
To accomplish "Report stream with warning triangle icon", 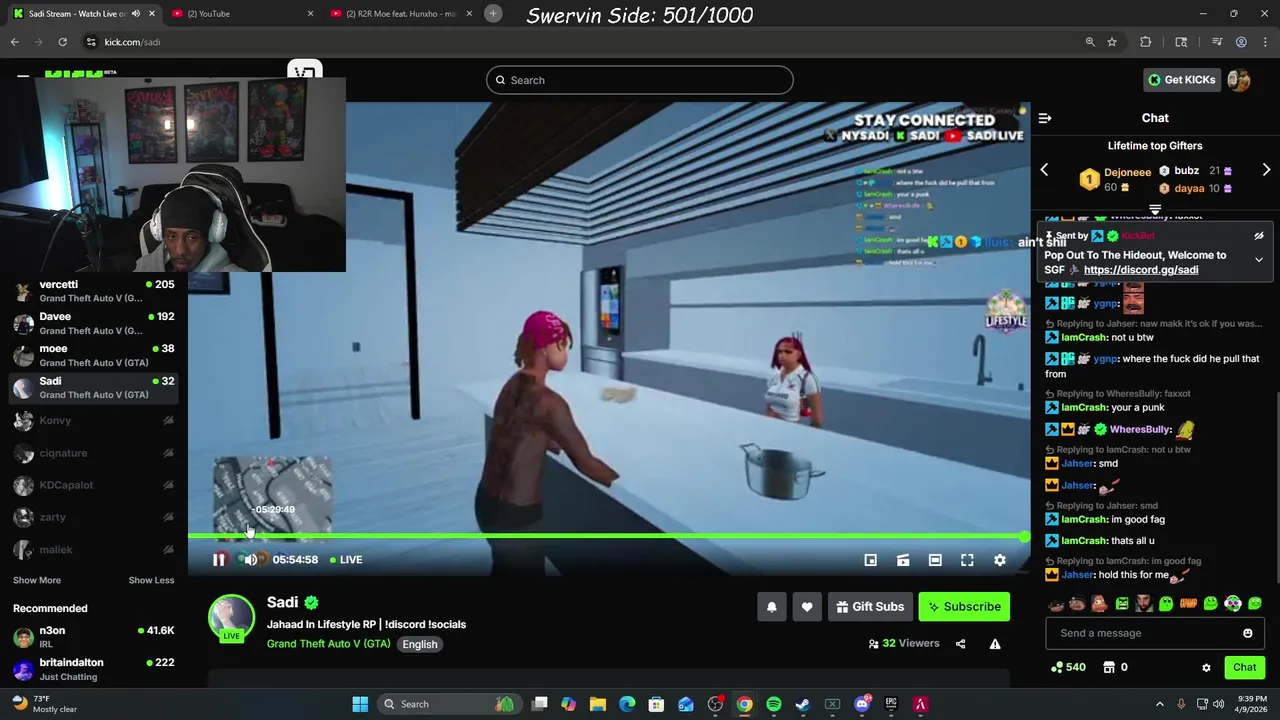I will click(995, 644).
